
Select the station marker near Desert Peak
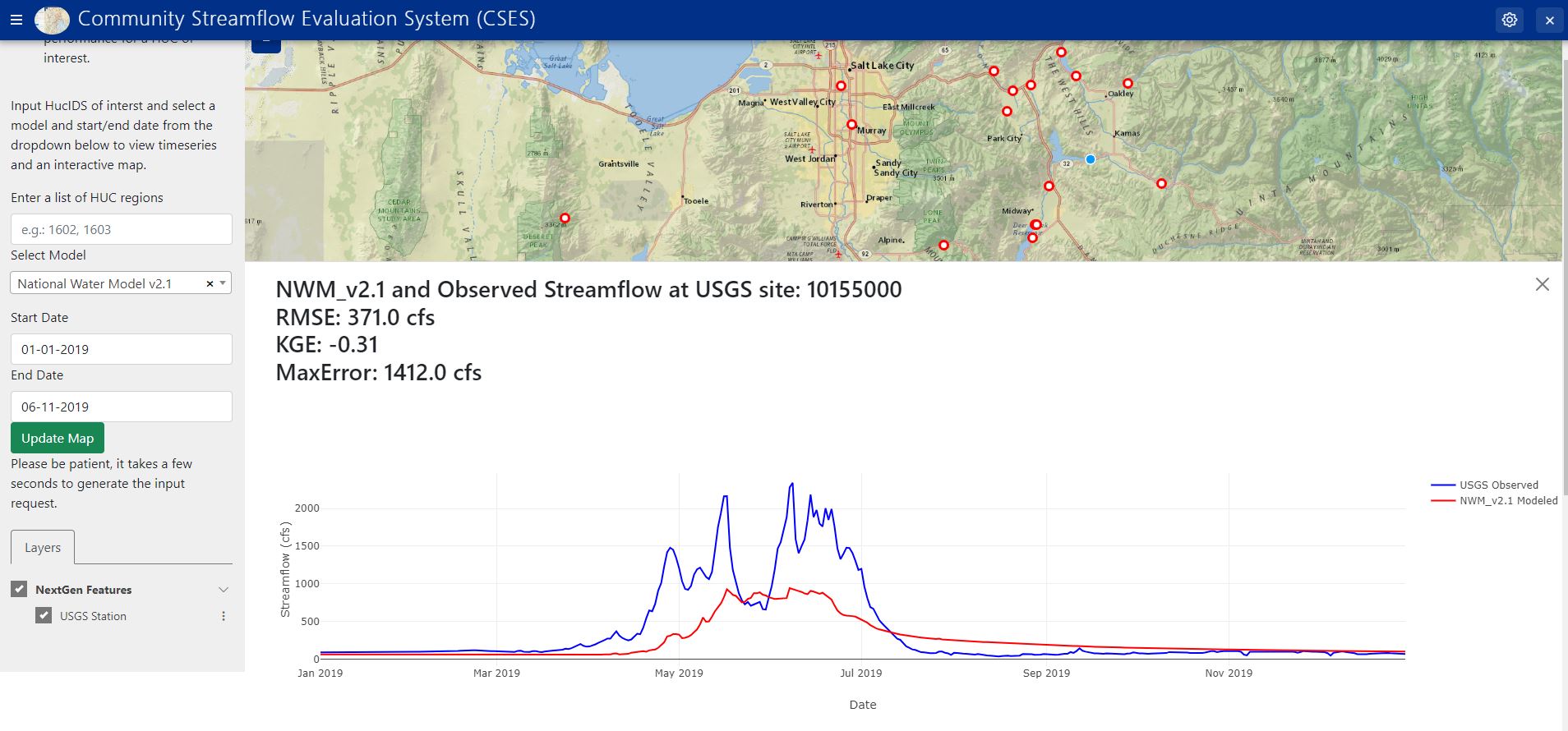click(565, 218)
